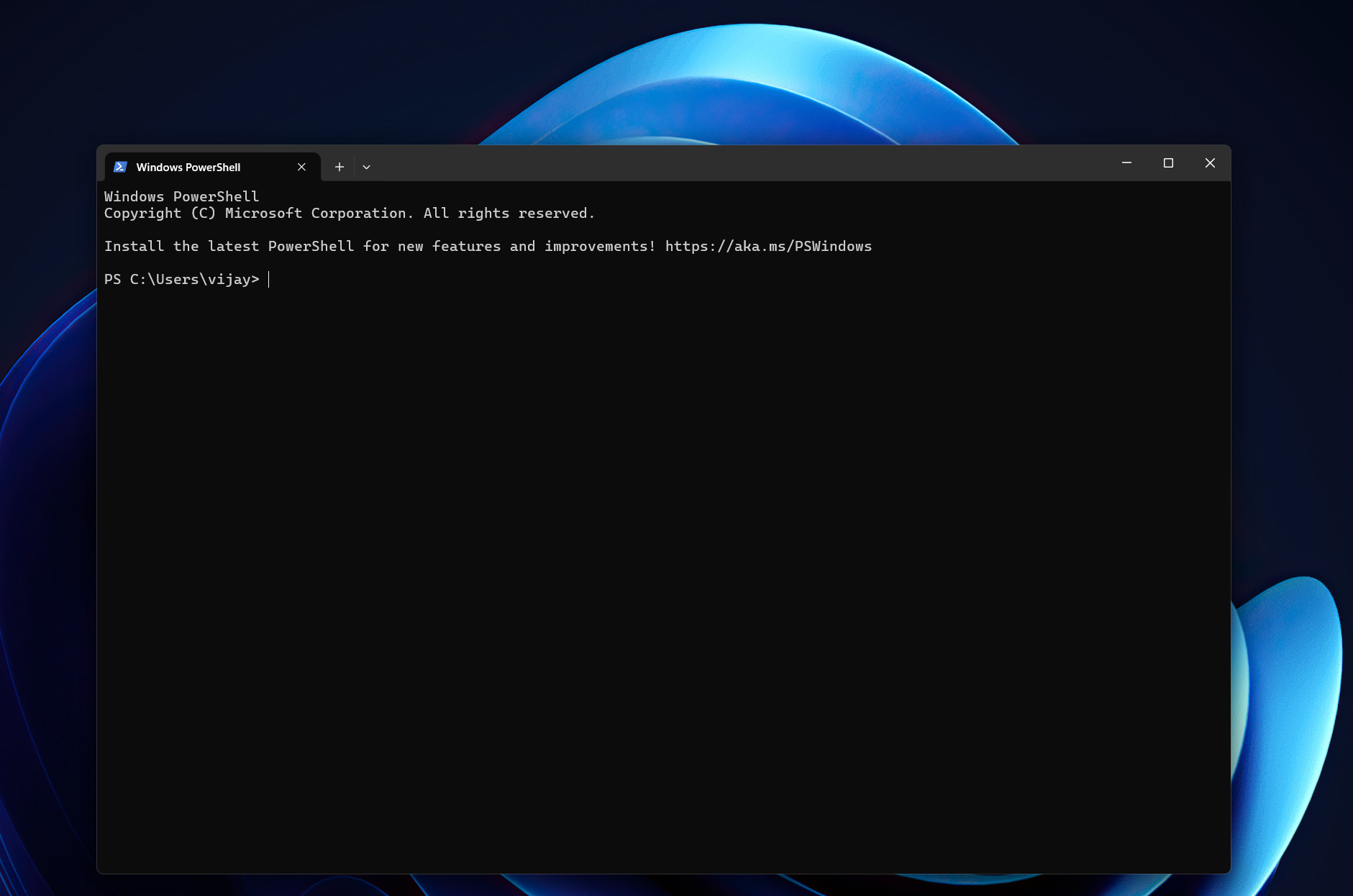Click the blinking cursor at the prompt
1353x896 pixels.
click(x=270, y=279)
